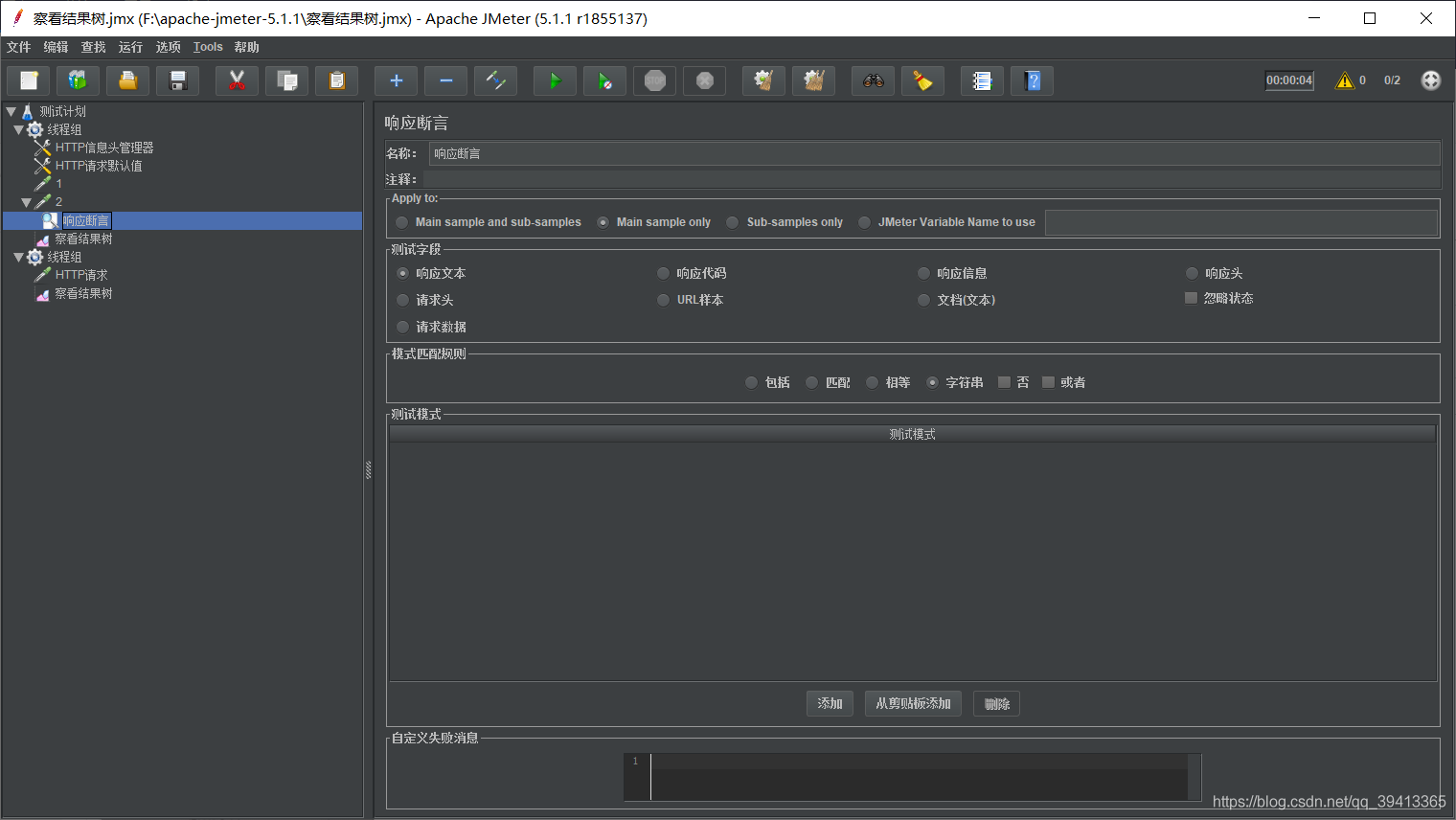The width and height of the screenshot is (1456, 820).
Task: Click the Clear results broom icon
Action: click(763, 81)
